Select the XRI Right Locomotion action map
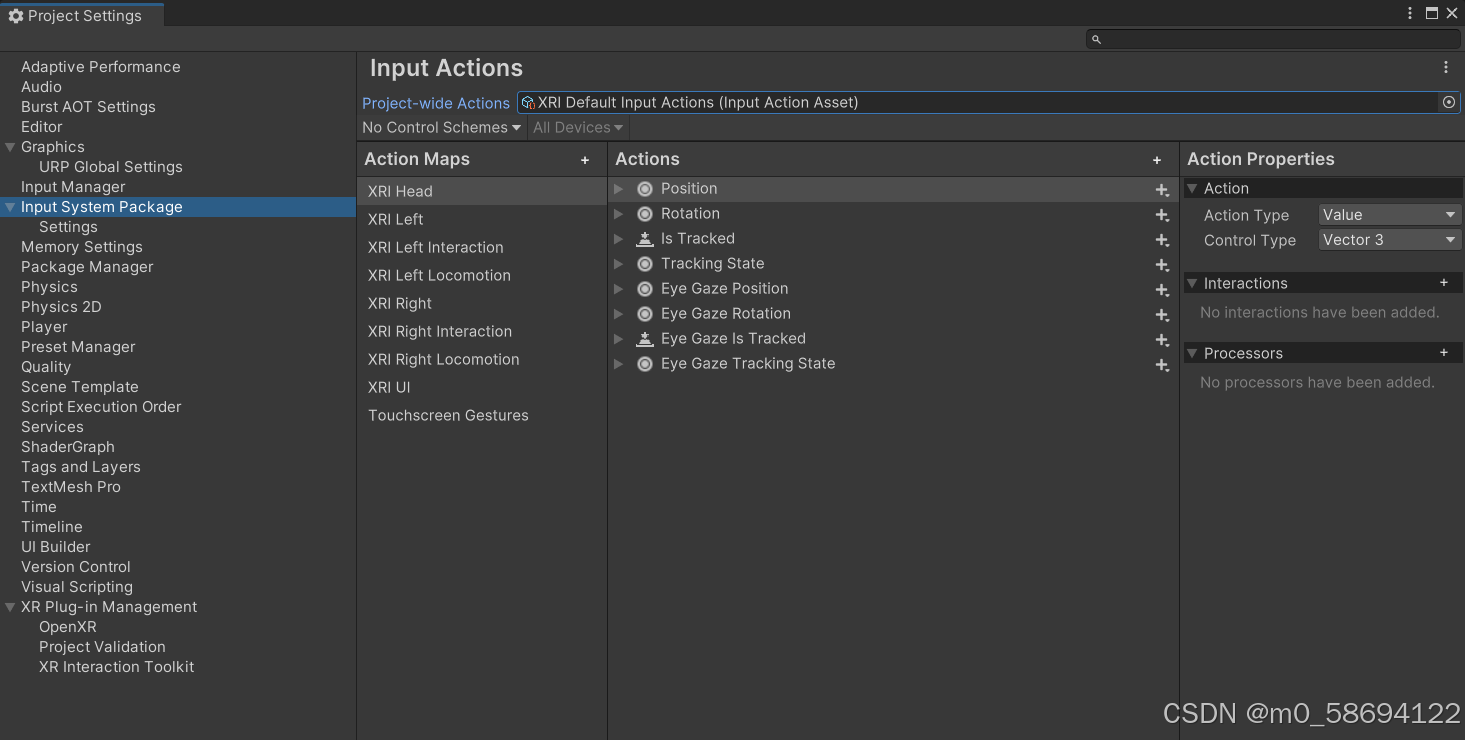The image size is (1465, 740). click(x=443, y=359)
